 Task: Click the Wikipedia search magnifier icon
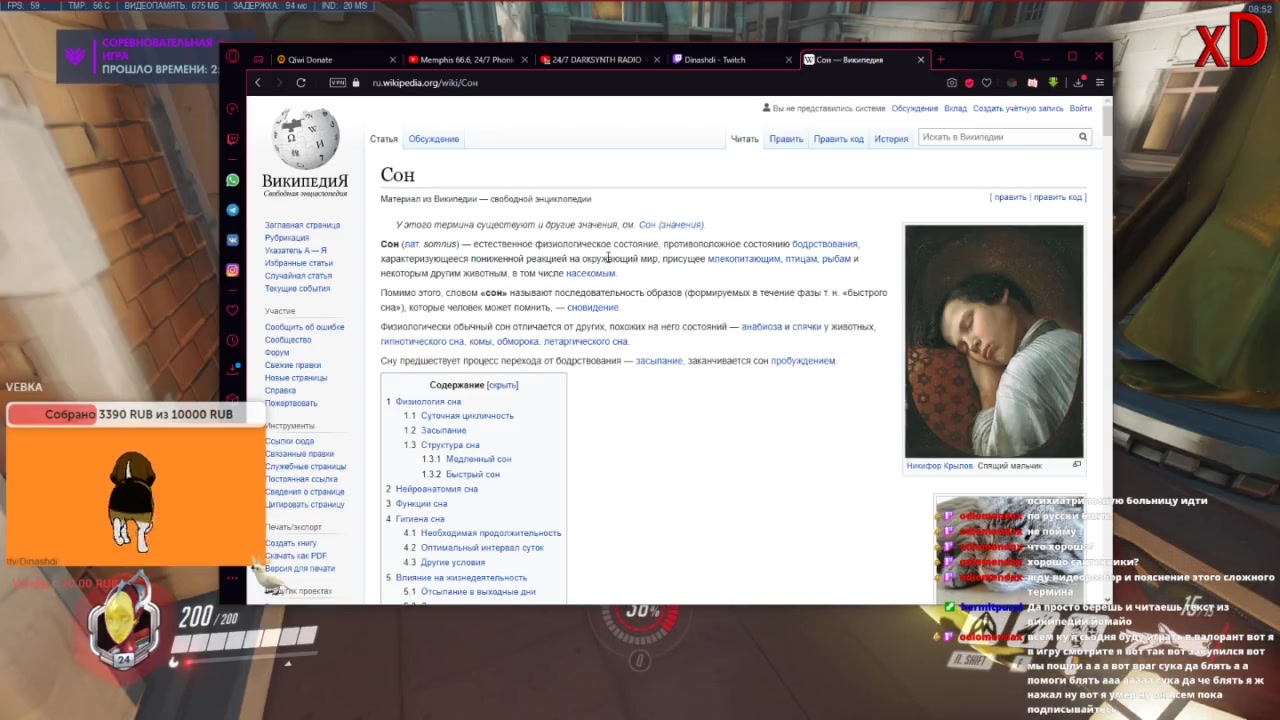(1082, 137)
